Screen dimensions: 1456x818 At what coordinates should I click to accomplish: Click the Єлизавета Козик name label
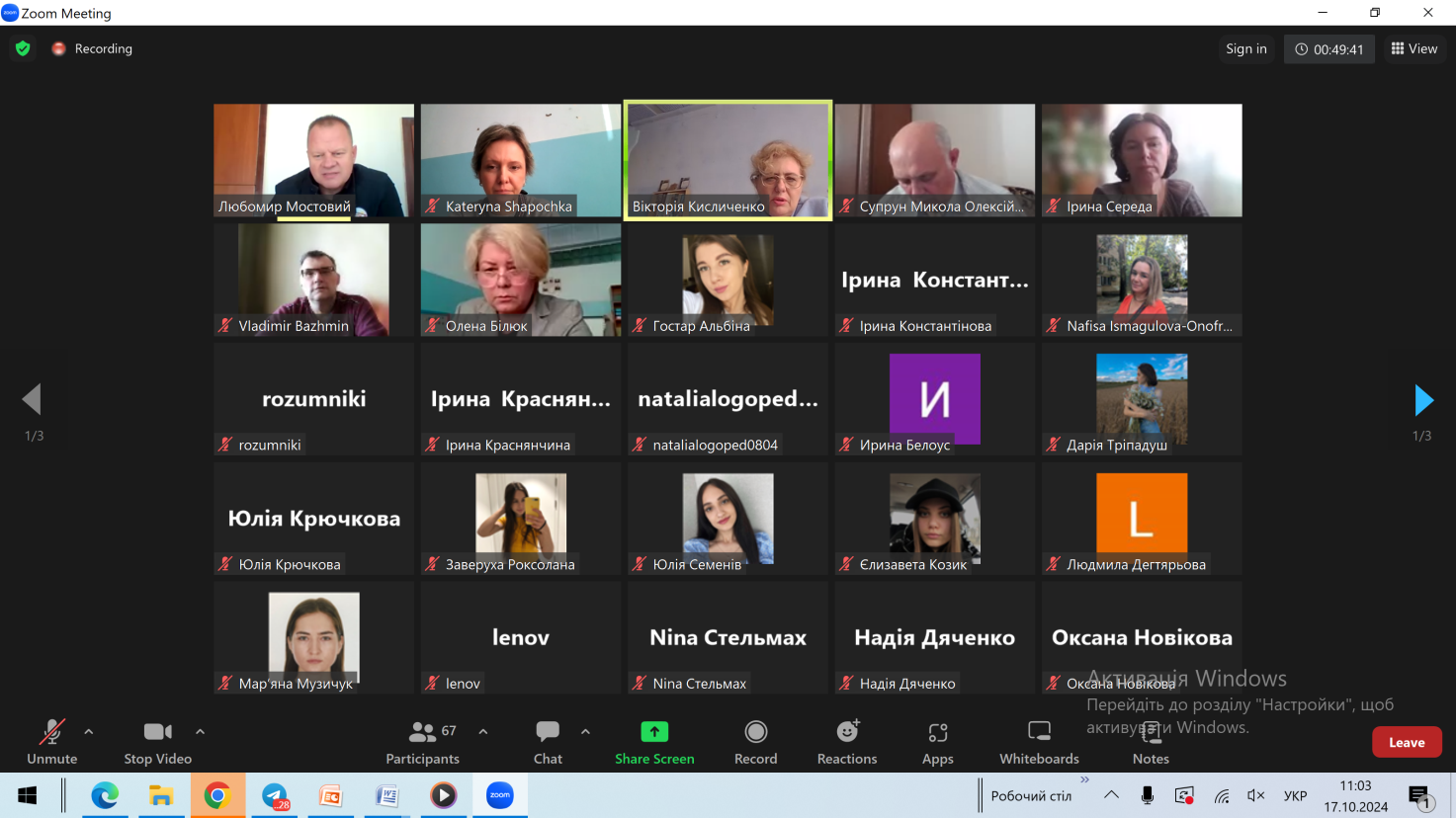coord(913,564)
